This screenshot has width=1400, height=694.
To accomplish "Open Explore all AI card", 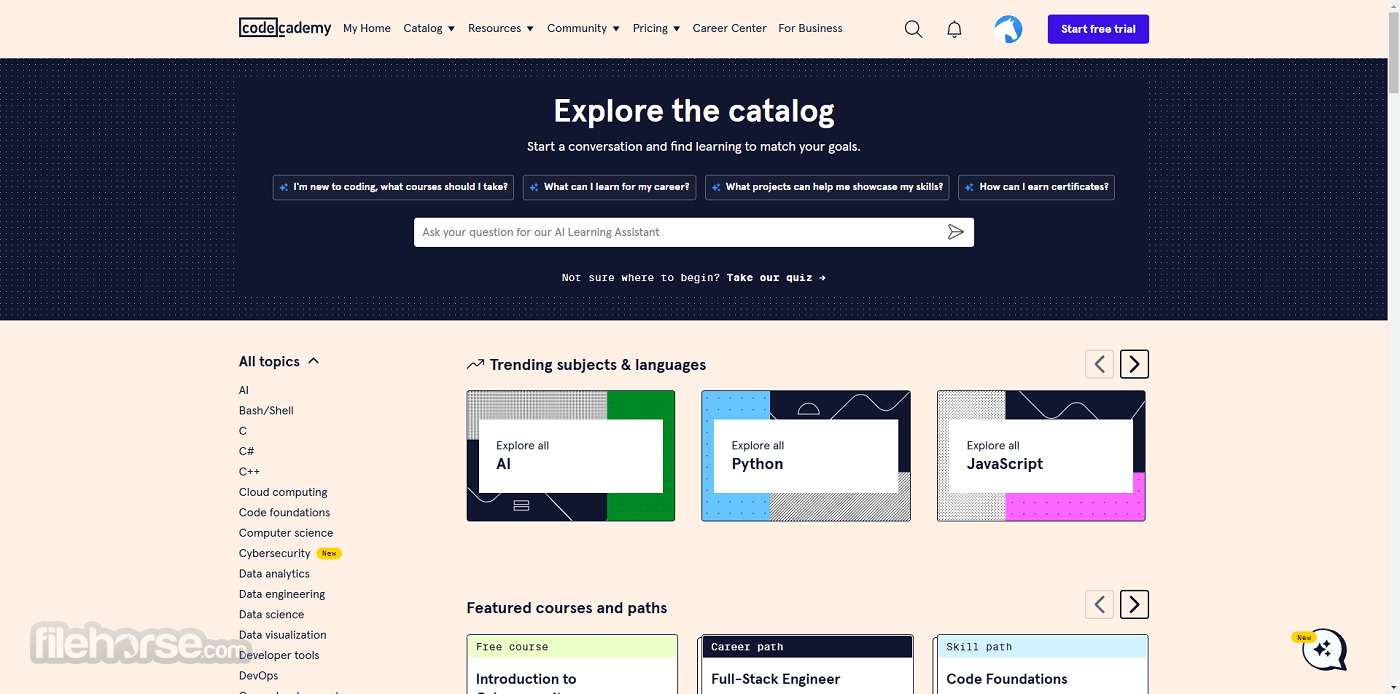I will coord(571,456).
